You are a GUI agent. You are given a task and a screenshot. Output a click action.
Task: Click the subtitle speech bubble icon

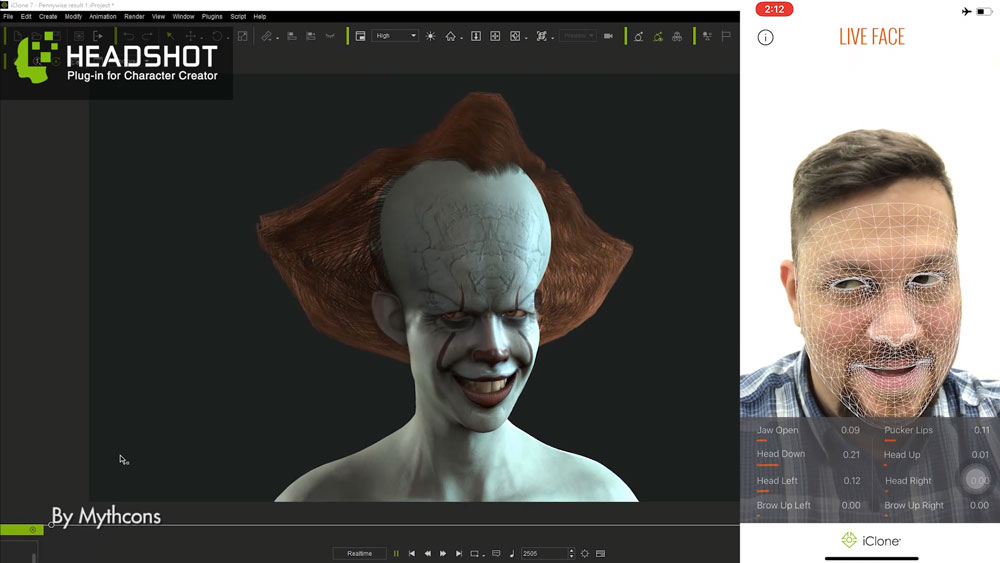coord(496,553)
